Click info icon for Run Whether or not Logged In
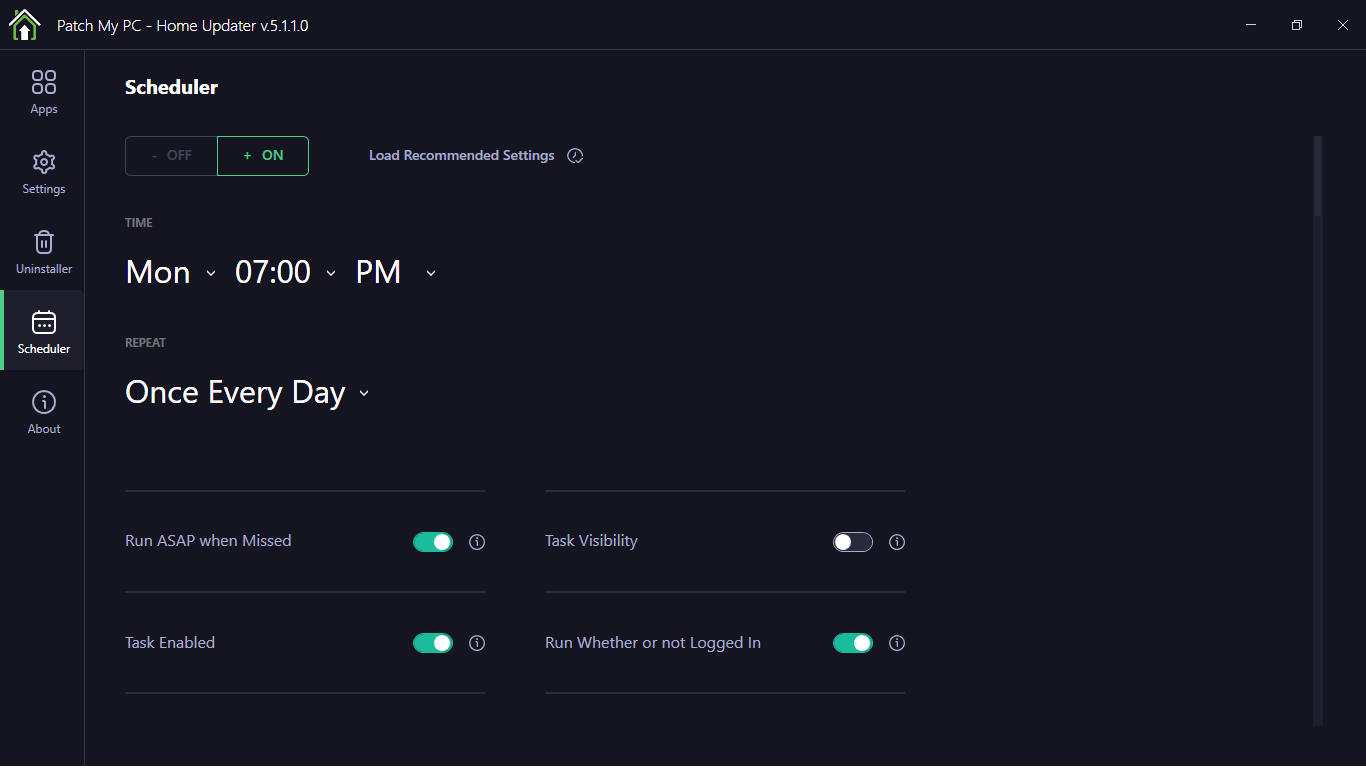 pos(897,643)
